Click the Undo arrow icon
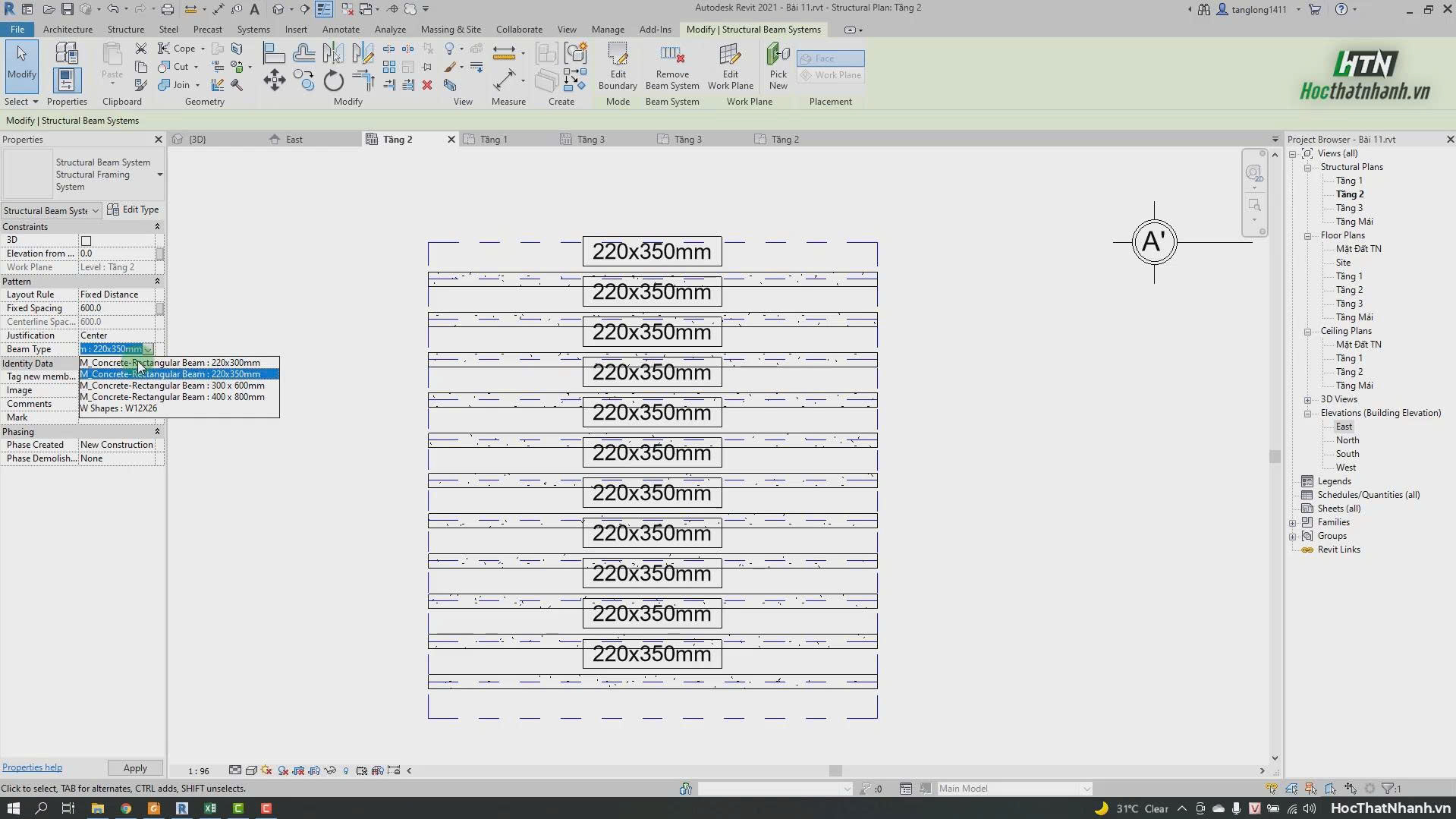Image resolution: width=1456 pixels, height=819 pixels. pos(112,9)
